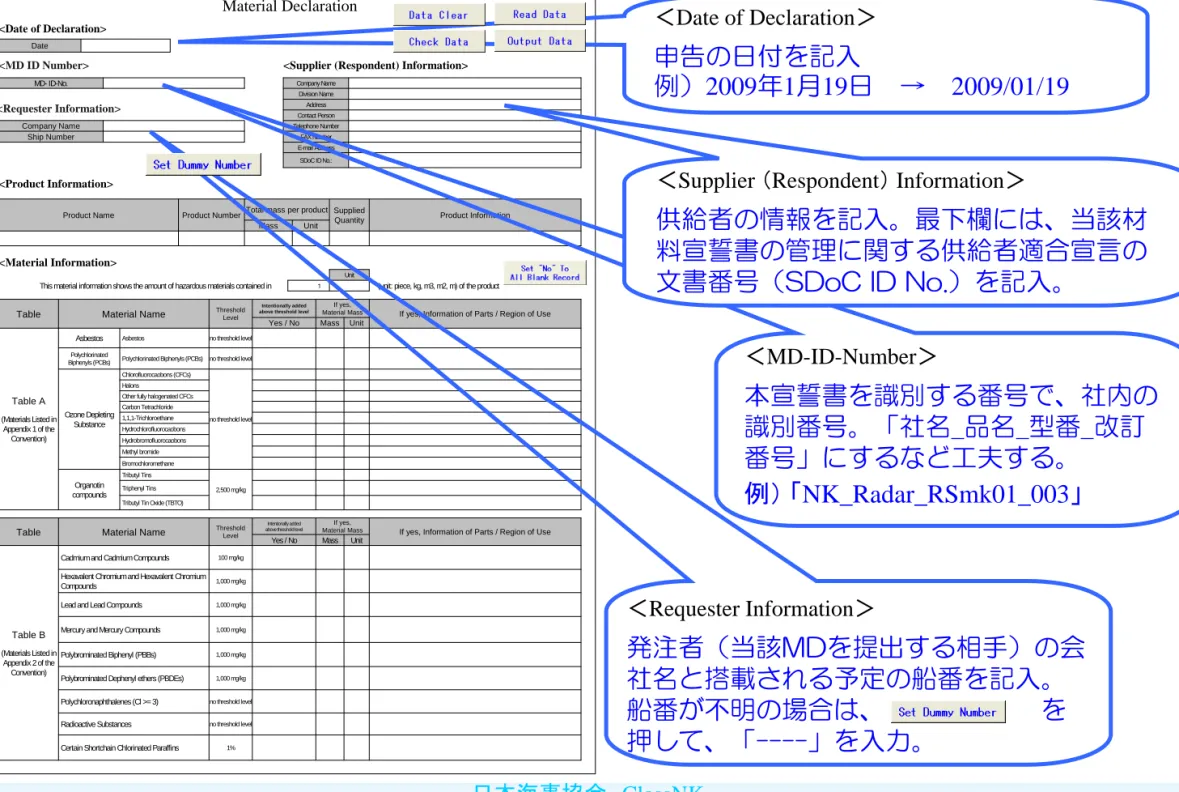Viewport: 1179px width, 792px height.
Task: Select 'Ozone Depleting Substance' group cell
Action: pyautogui.click(x=89, y=420)
